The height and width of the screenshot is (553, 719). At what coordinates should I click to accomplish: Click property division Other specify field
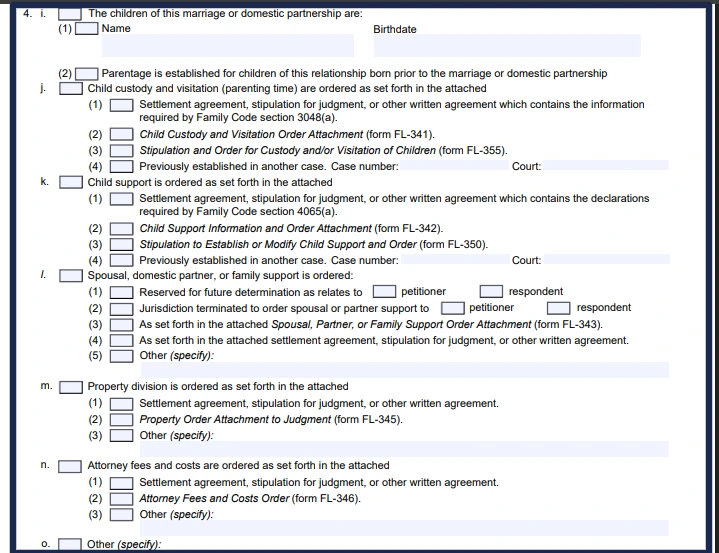(405, 449)
